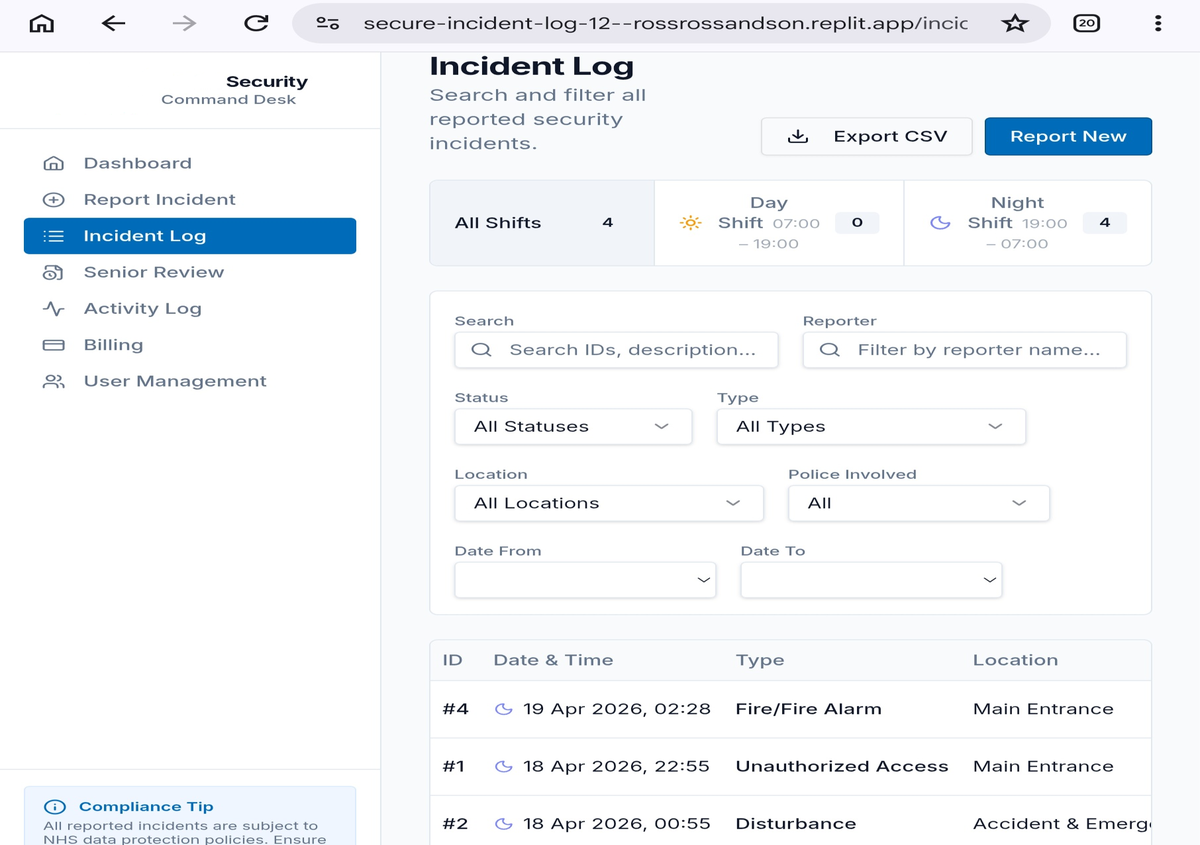Viewport: 1200px width, 845px height.
Task: Open the Date From picker
Action: click(x=585, y=580)
